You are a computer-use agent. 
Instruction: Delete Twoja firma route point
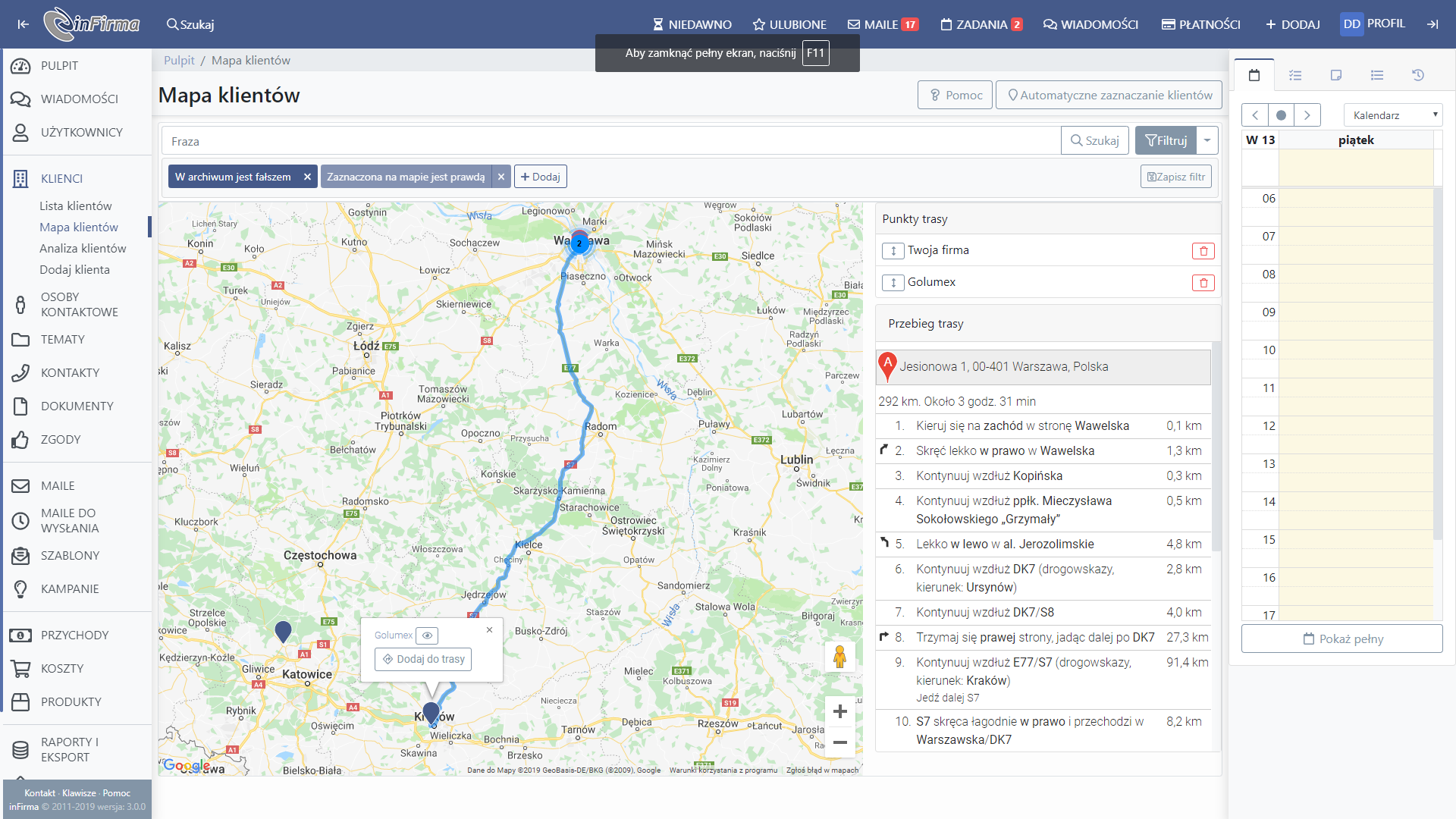(x=1203, y=251)
